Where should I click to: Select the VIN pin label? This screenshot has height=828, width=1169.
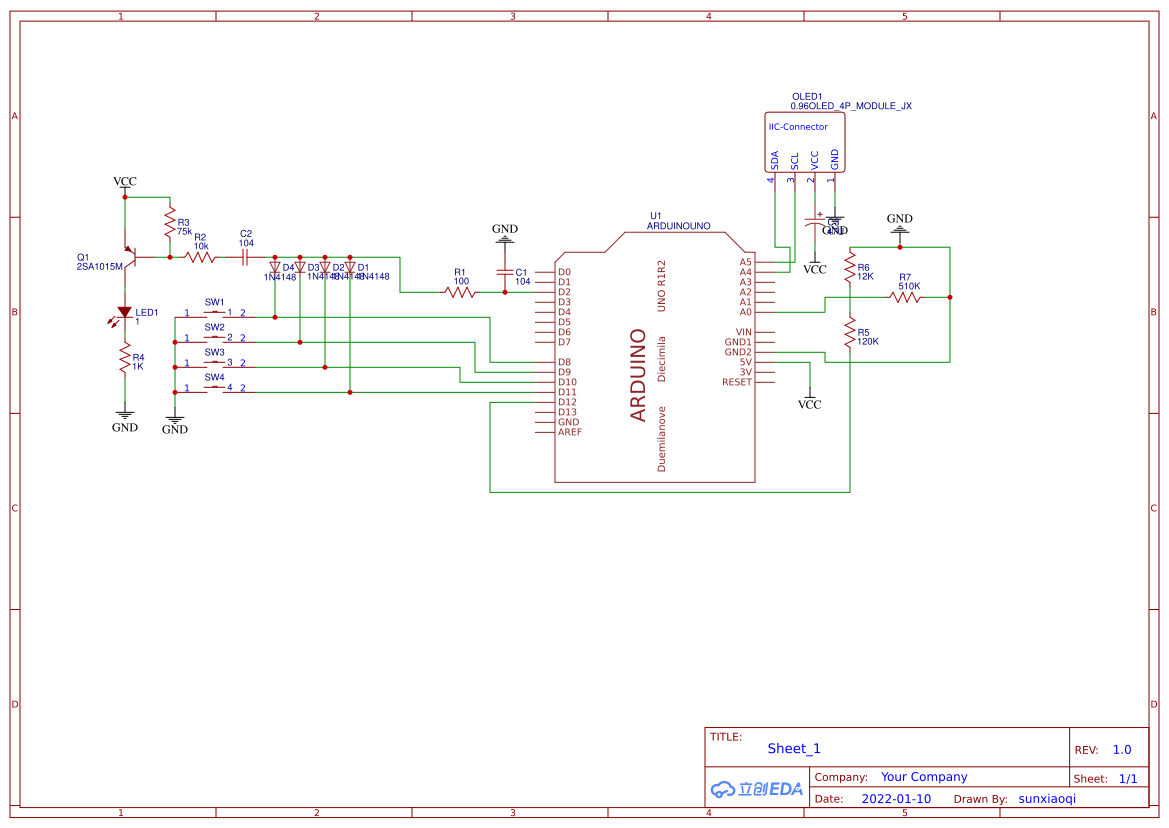(x=744, y=332)
